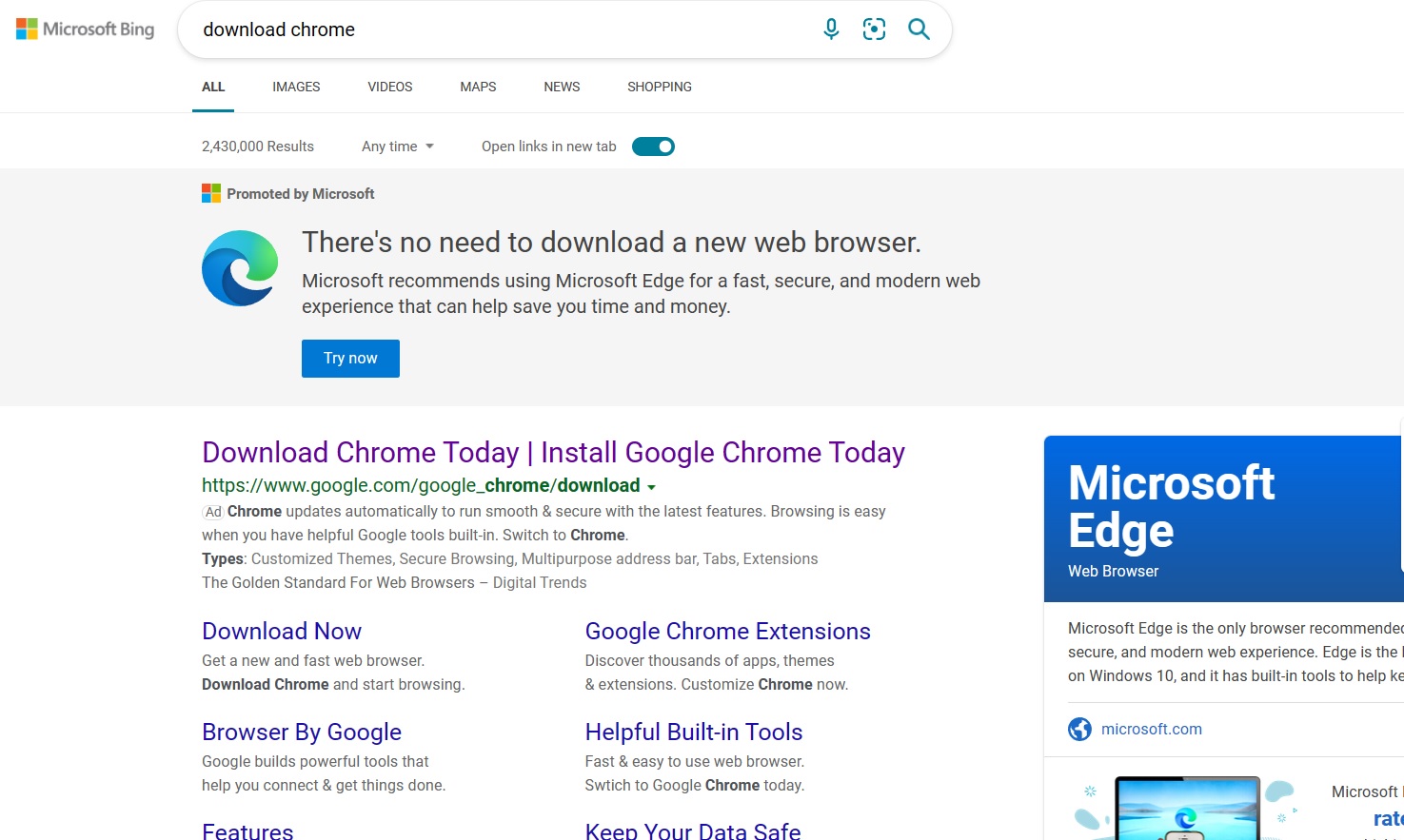Click the globe icon beside microsoft.com
This screenshot has width=1404, height=840.
pos(1079,729)
